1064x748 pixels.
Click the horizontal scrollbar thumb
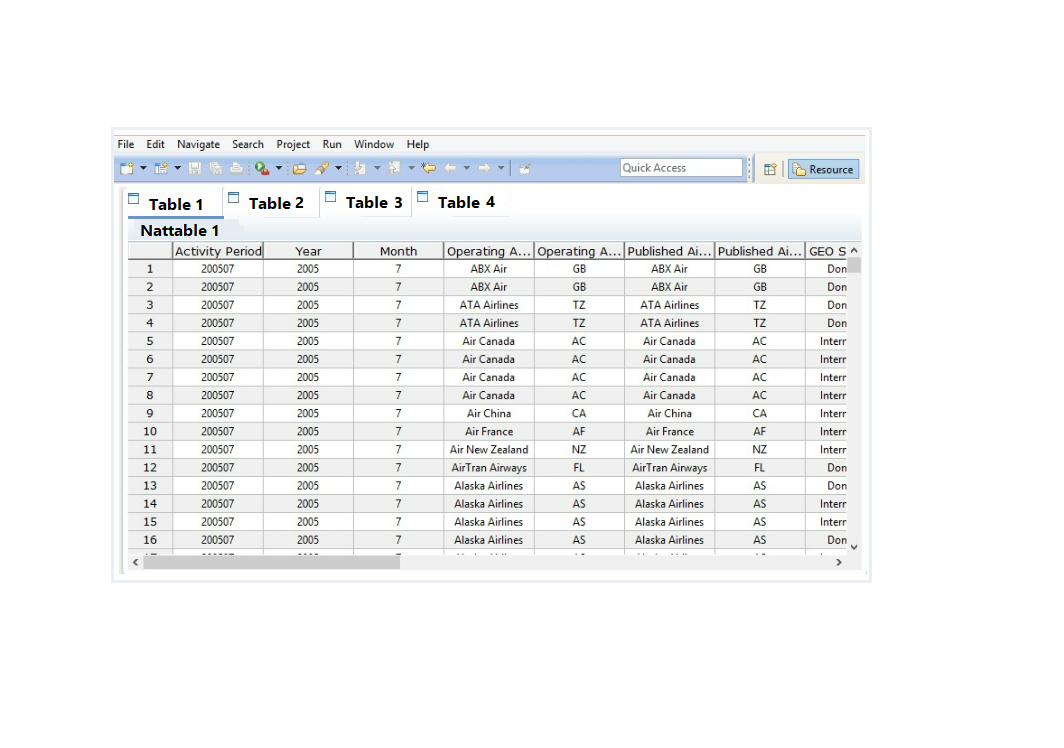point(272,562)
